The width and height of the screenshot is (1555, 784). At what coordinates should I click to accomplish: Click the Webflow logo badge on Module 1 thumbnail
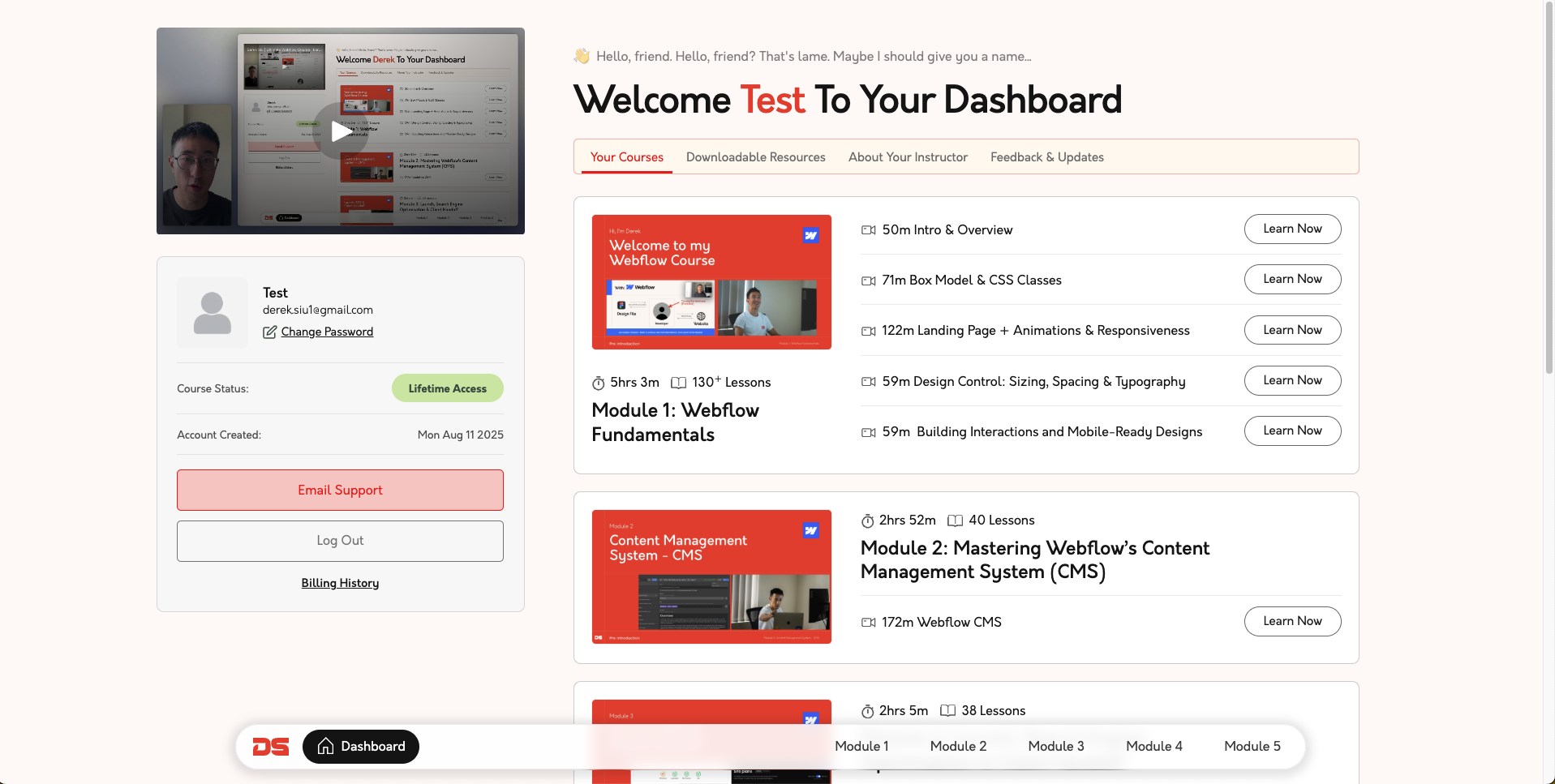[x=810, y=235]
